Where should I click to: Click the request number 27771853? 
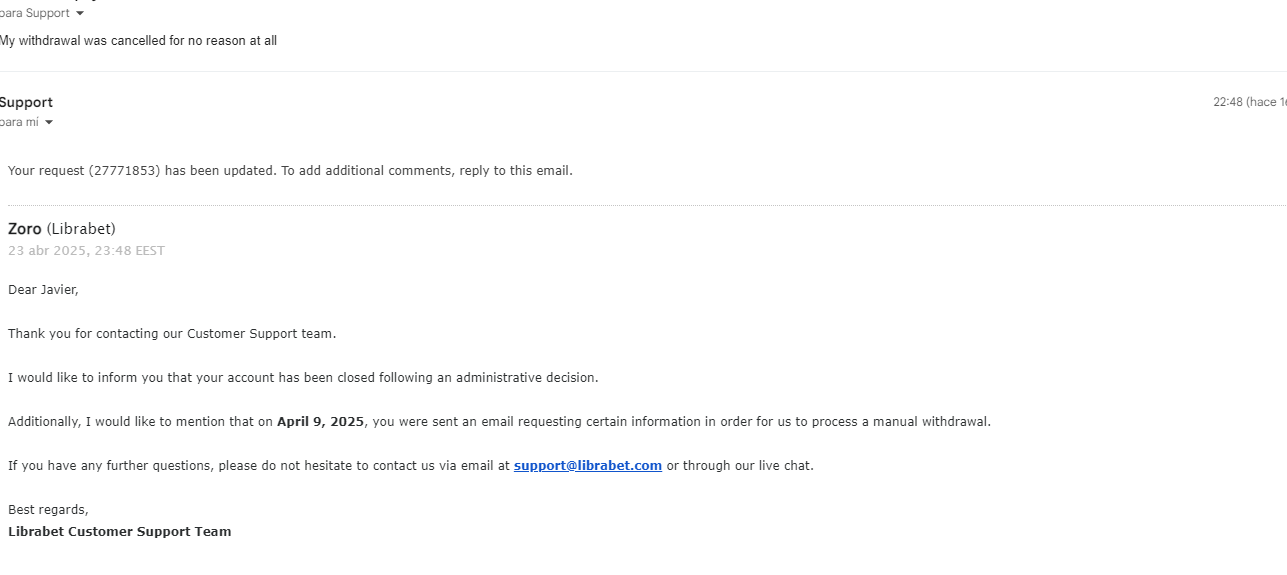pyautogui.click(x=124, y=171)
